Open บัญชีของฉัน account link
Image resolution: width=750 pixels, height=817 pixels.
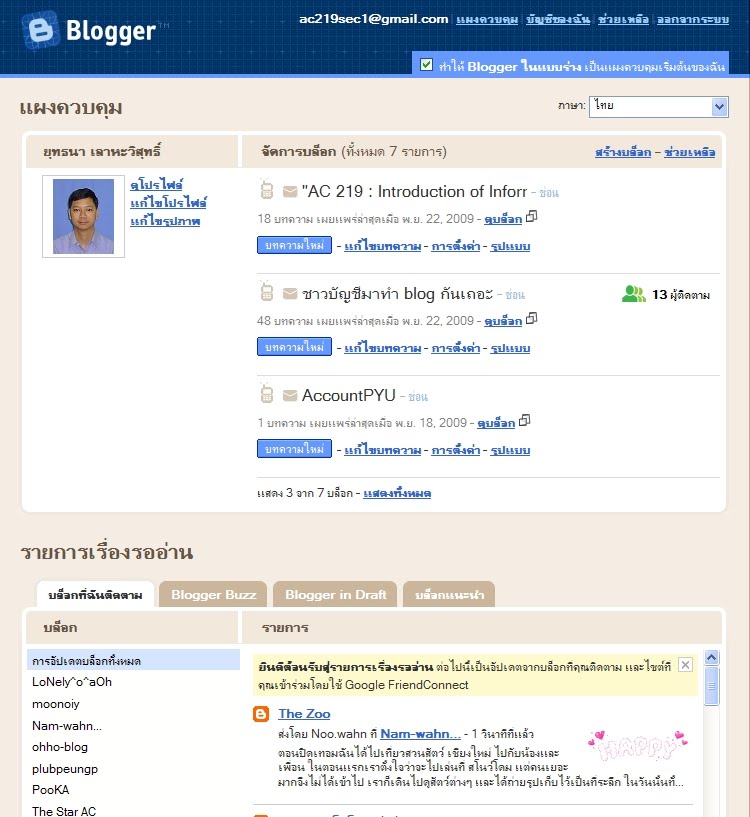[558, 19]
